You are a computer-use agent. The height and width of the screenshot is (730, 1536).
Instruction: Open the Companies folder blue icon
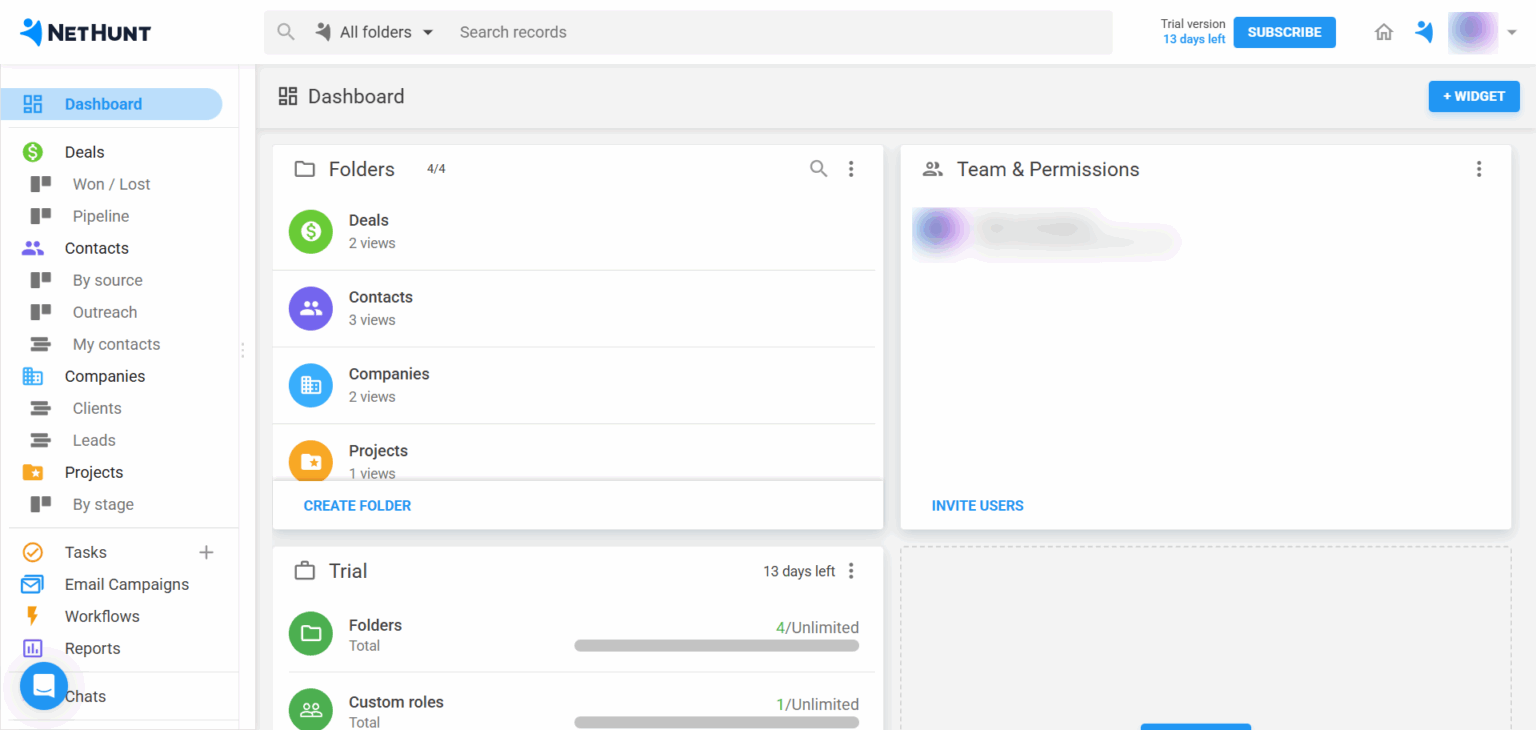pos(311,385)
